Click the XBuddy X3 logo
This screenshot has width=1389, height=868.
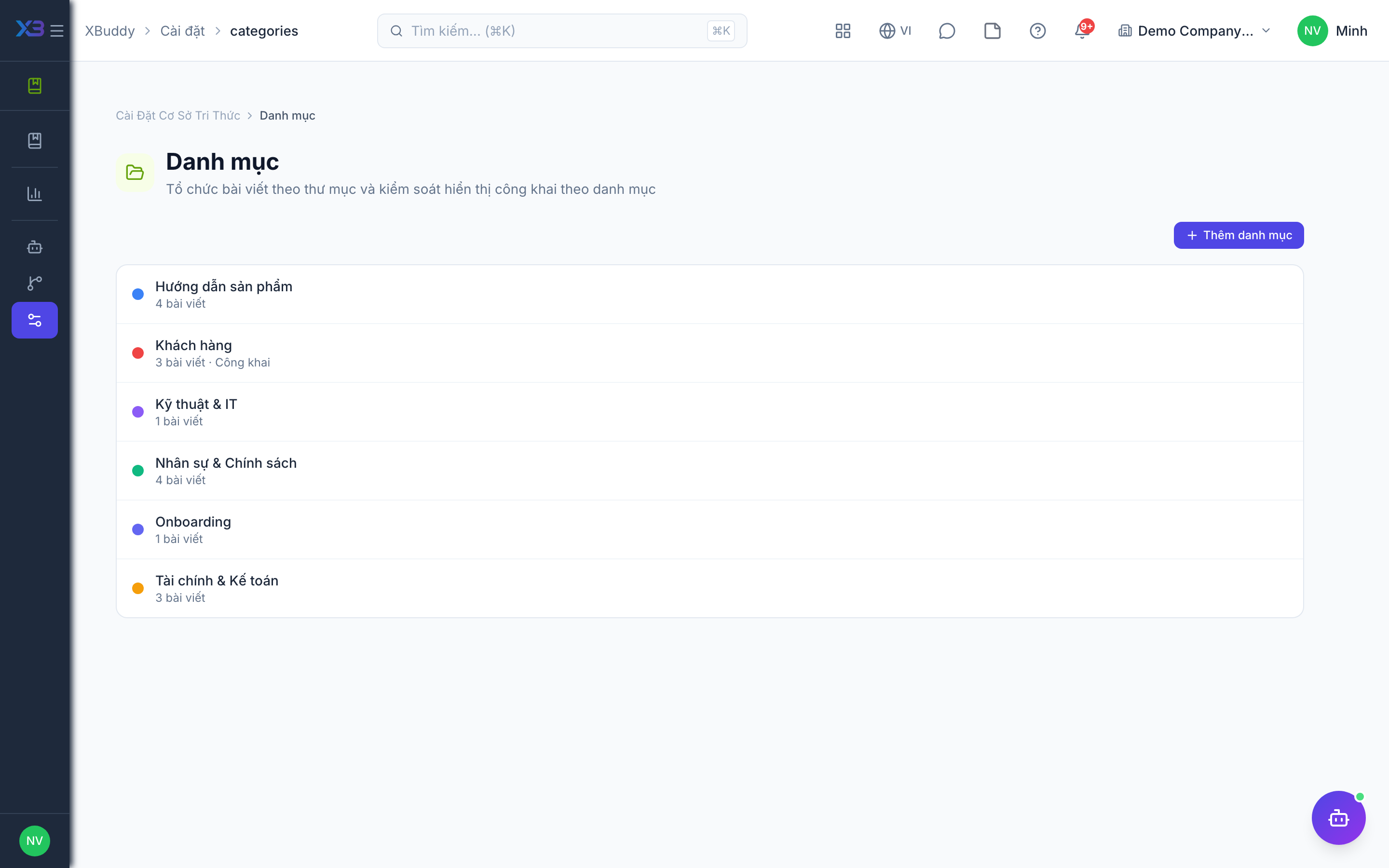click(30, 29)
